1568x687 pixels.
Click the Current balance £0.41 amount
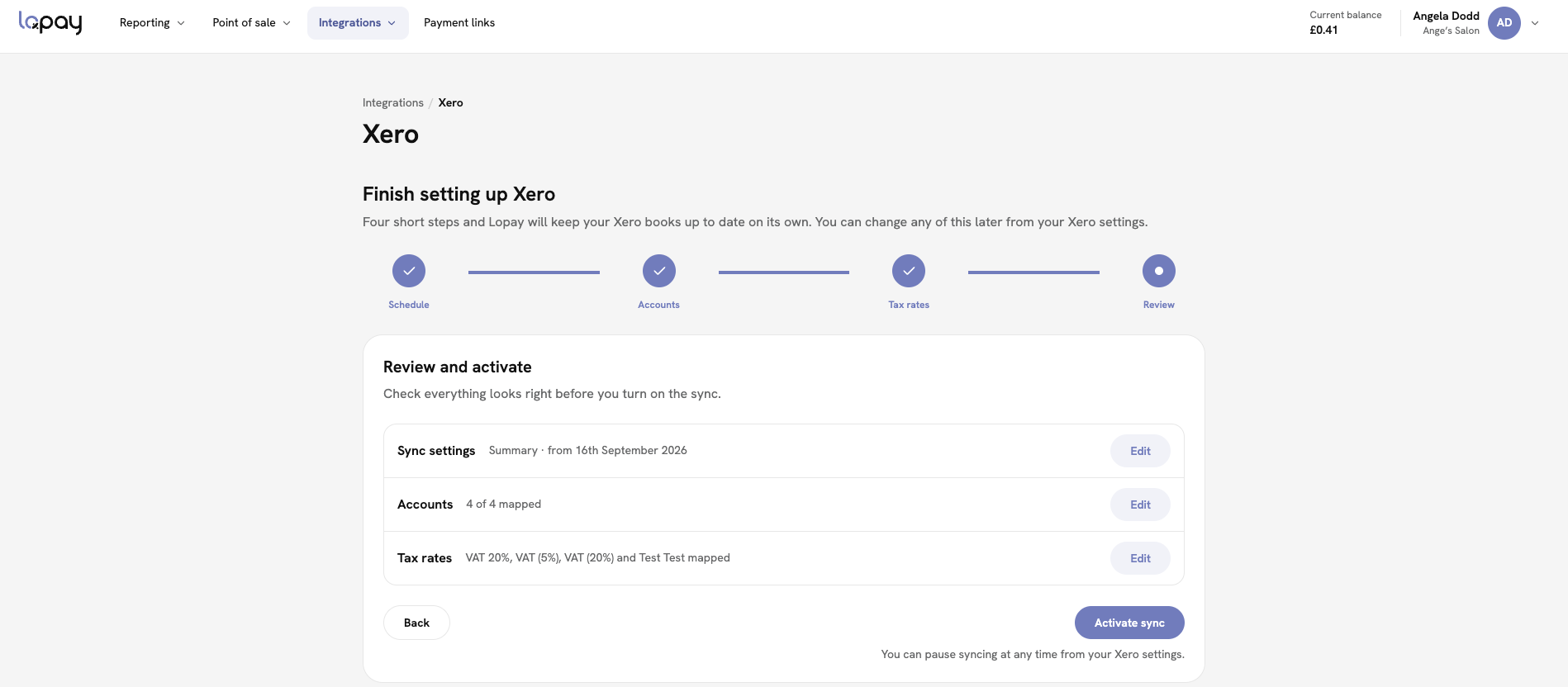coord(1323,31)
